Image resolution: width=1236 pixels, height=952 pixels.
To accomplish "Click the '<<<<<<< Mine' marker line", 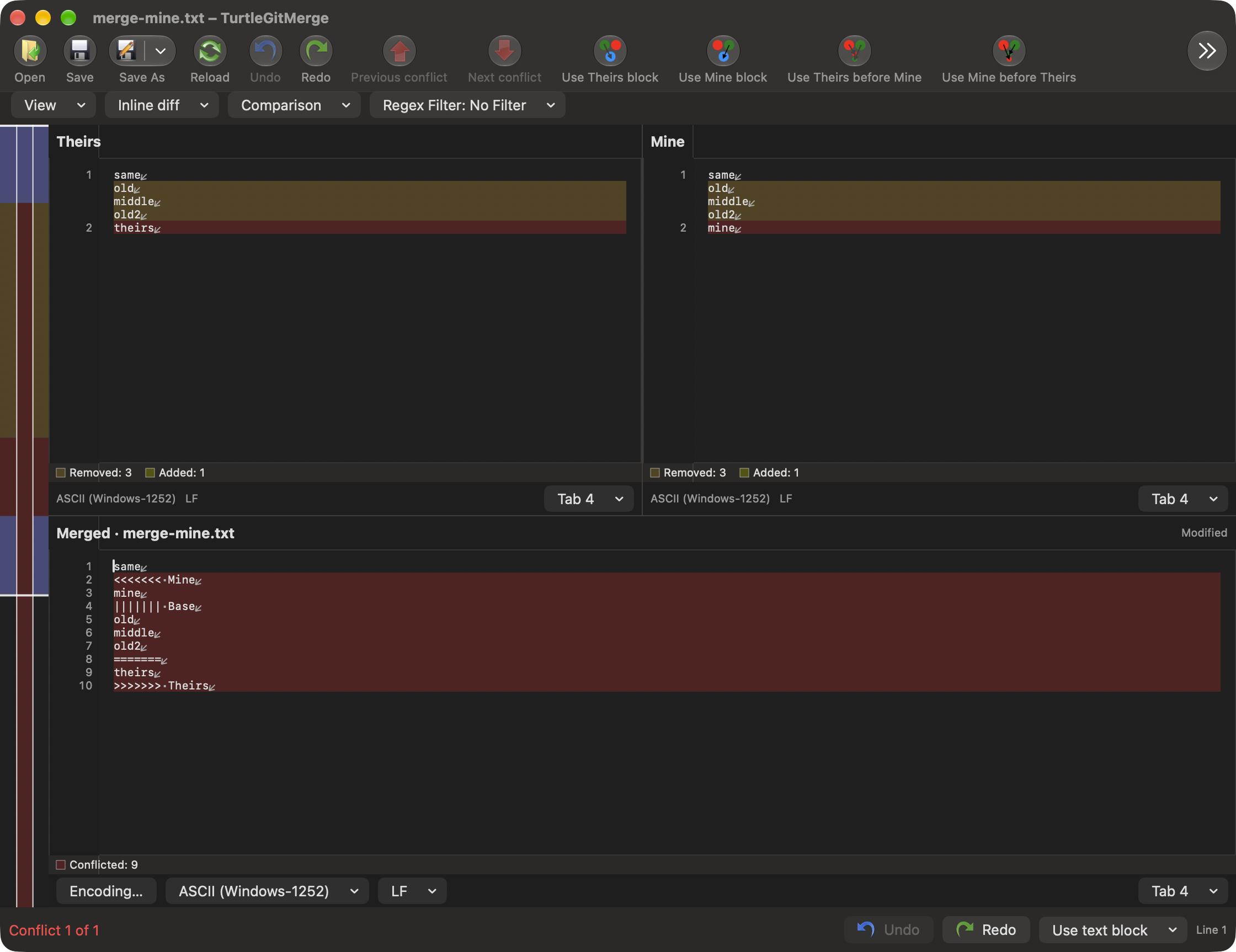I will click(x=667, y=580).
